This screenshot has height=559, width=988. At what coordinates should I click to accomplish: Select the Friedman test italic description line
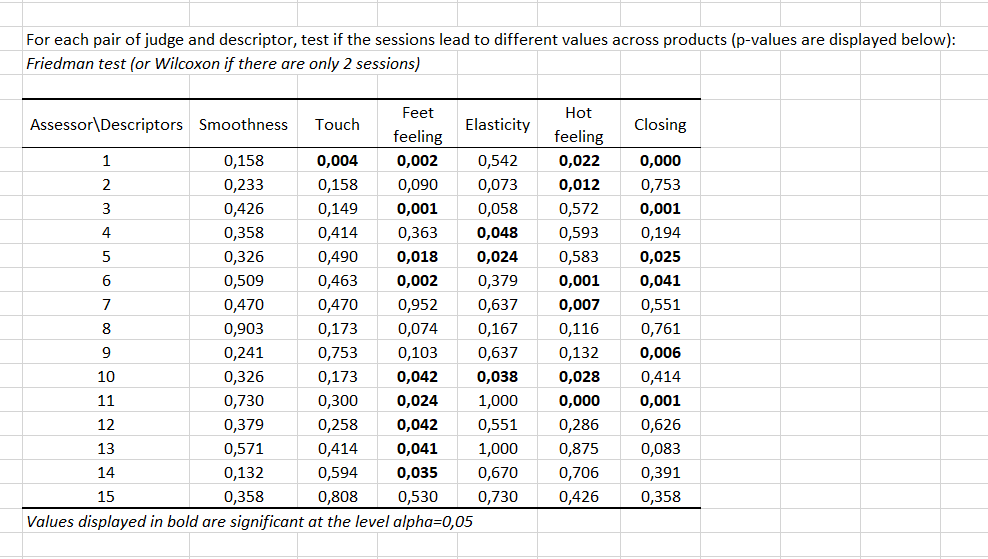(x=223, y=64)
